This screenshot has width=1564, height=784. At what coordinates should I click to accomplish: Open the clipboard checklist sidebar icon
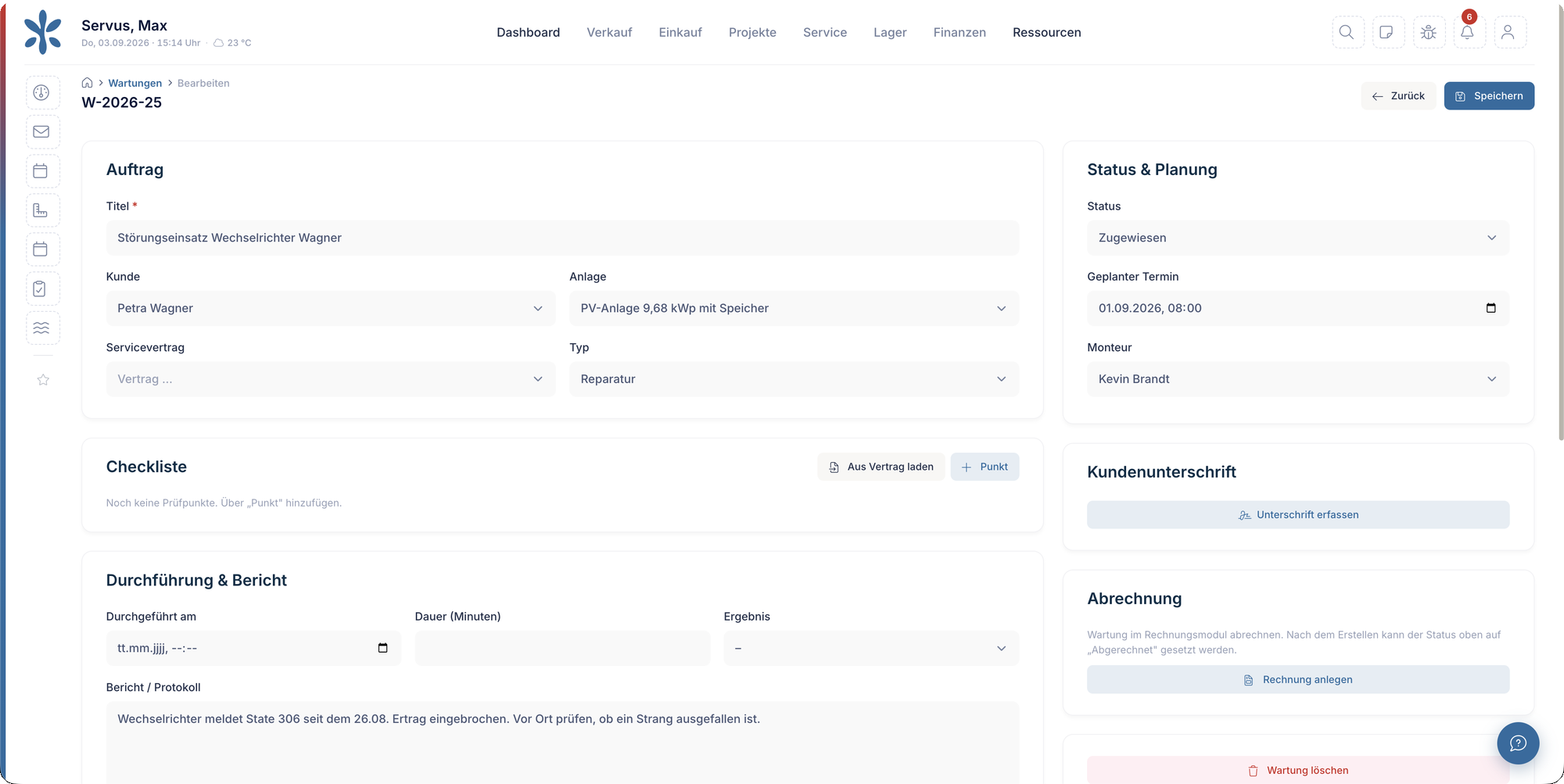tap(42, 288)
